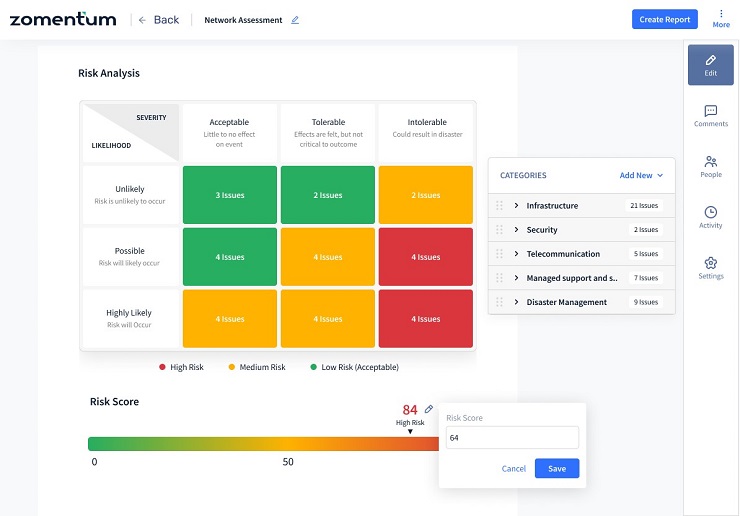Select the Edit panel icon
Screen dimensions: 740x516
710,65
